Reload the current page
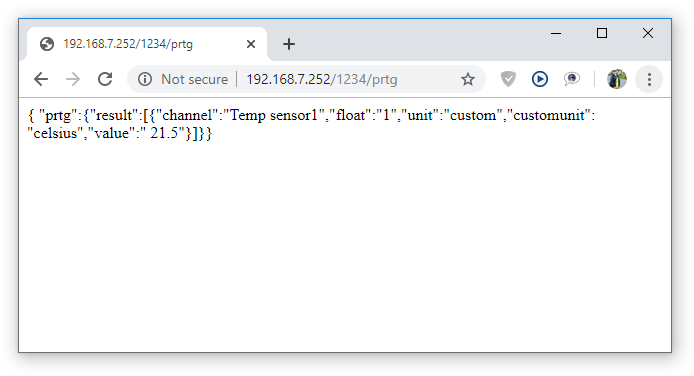This screenshot has height=376, width=694. (x=105, y=79)
